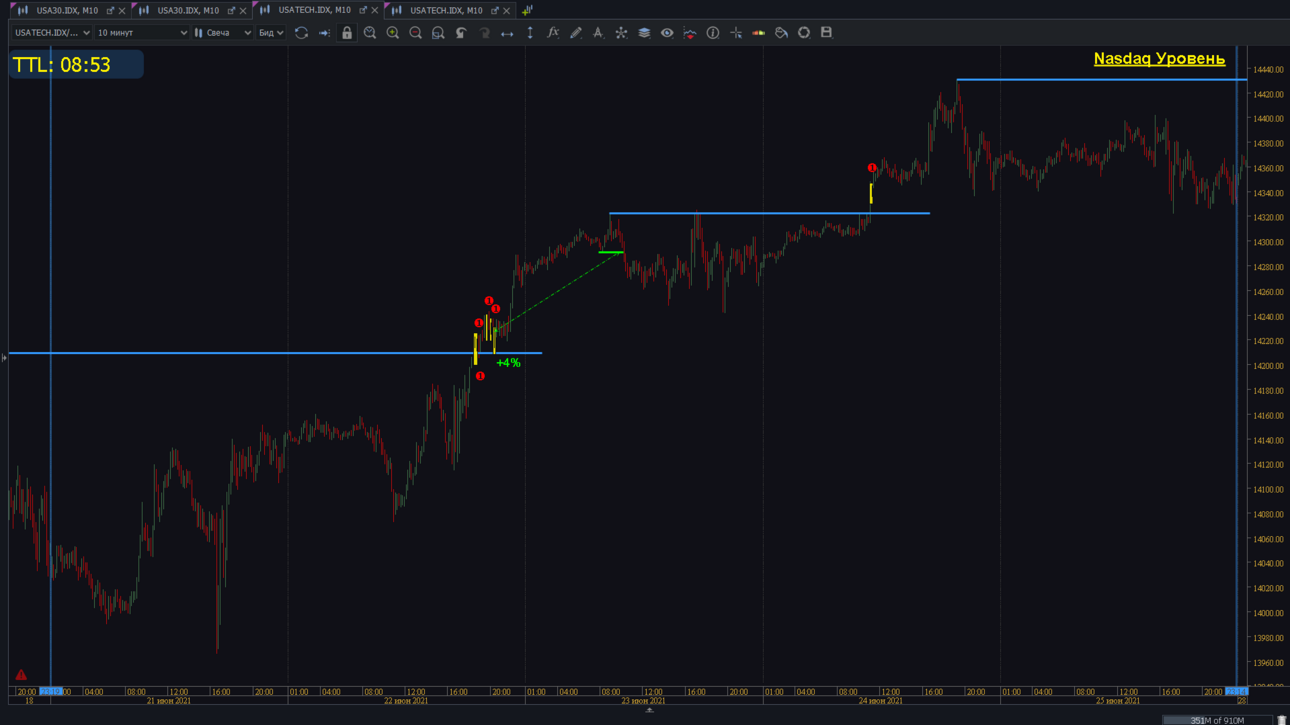Click the zoom out magnifier icon

[x=416, y=33]
